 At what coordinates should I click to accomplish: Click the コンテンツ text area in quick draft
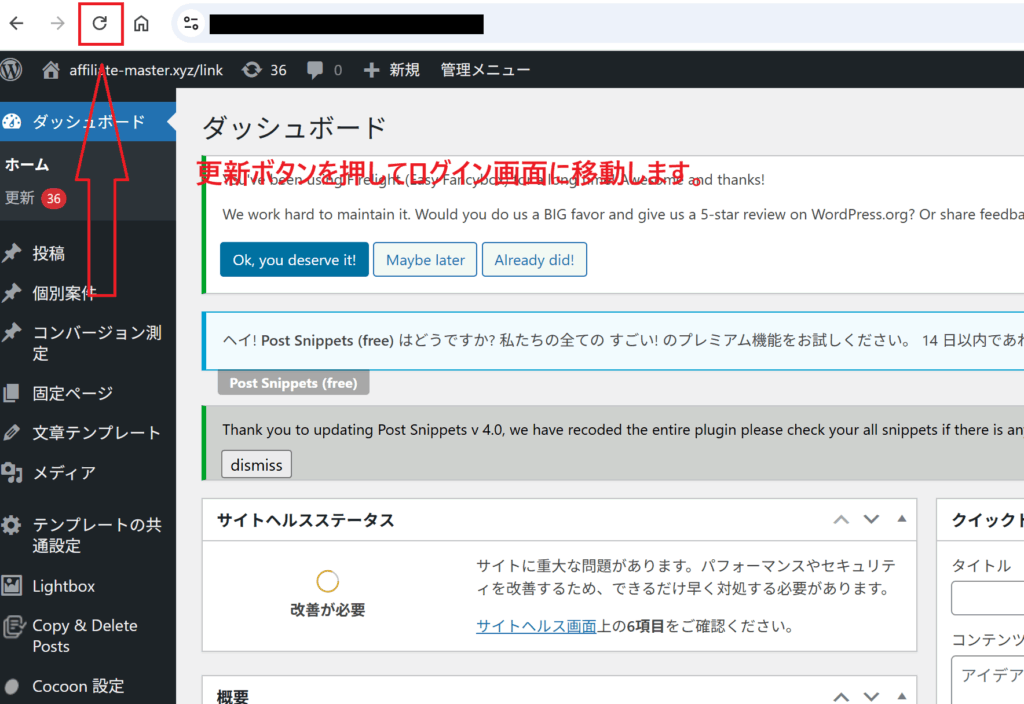(987, 679)
